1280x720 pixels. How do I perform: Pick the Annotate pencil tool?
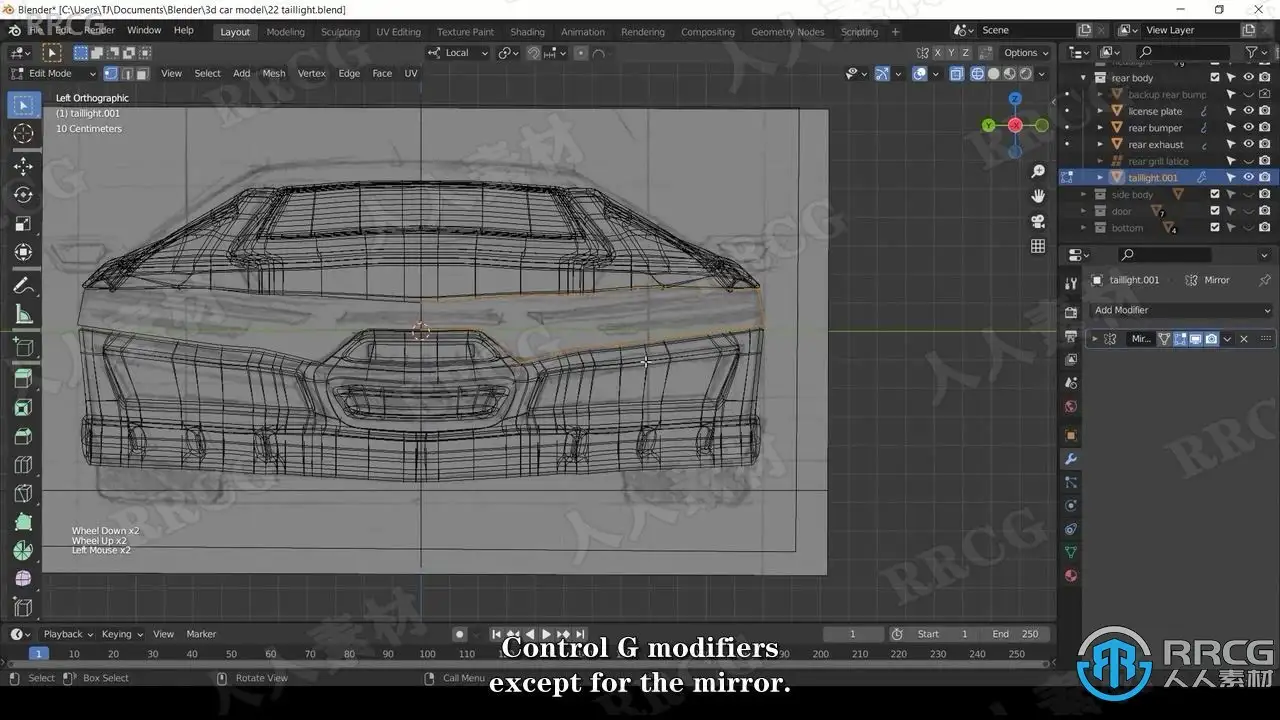(x=23, y=286)
